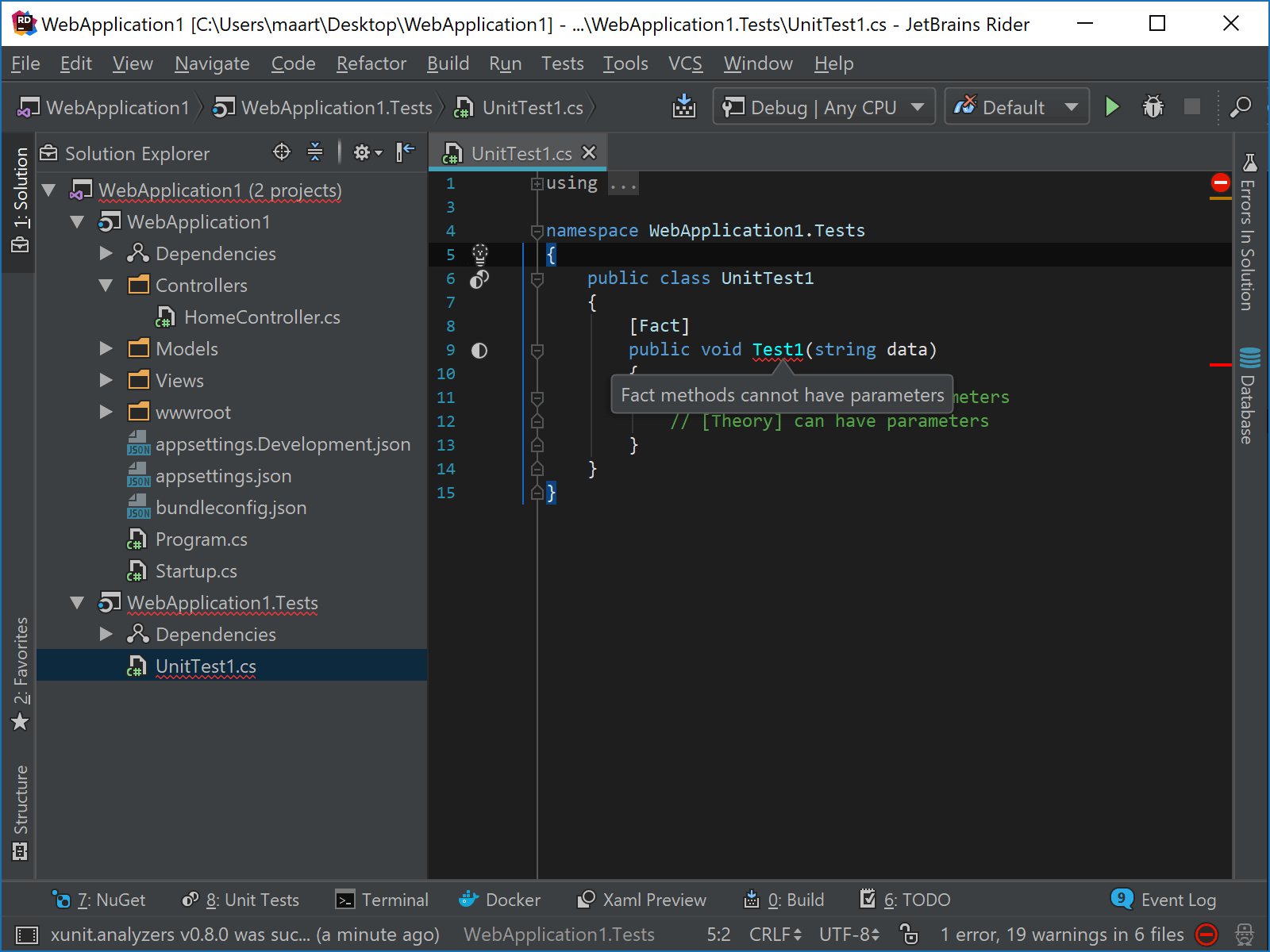Select Program.cs in Solution Explorer

202,539
